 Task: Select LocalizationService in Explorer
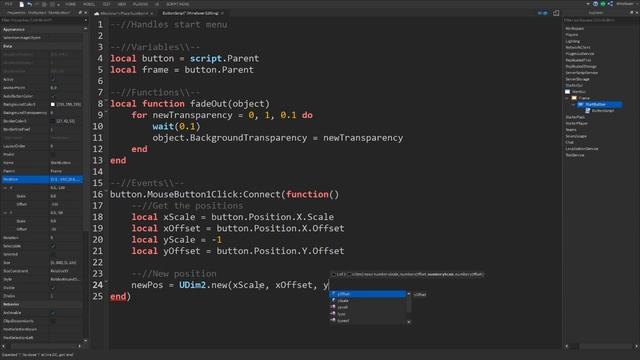(x=582, y=149)
